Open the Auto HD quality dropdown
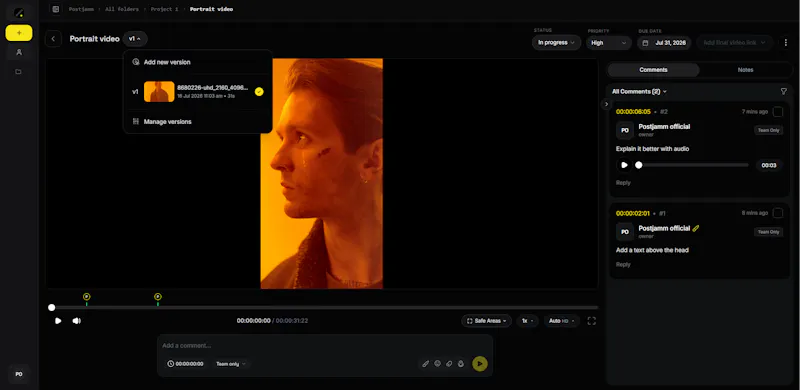800x390 pixels. click(561, 321)
